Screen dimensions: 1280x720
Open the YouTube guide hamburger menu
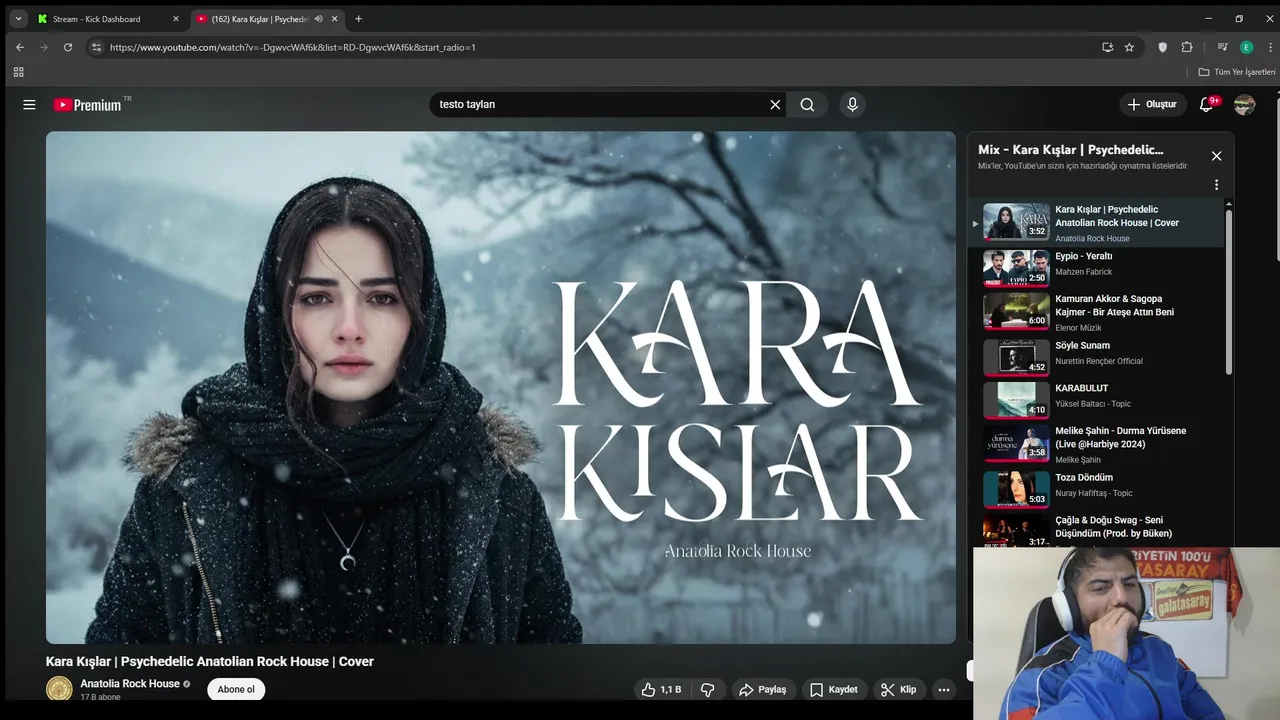coord(29,104)
